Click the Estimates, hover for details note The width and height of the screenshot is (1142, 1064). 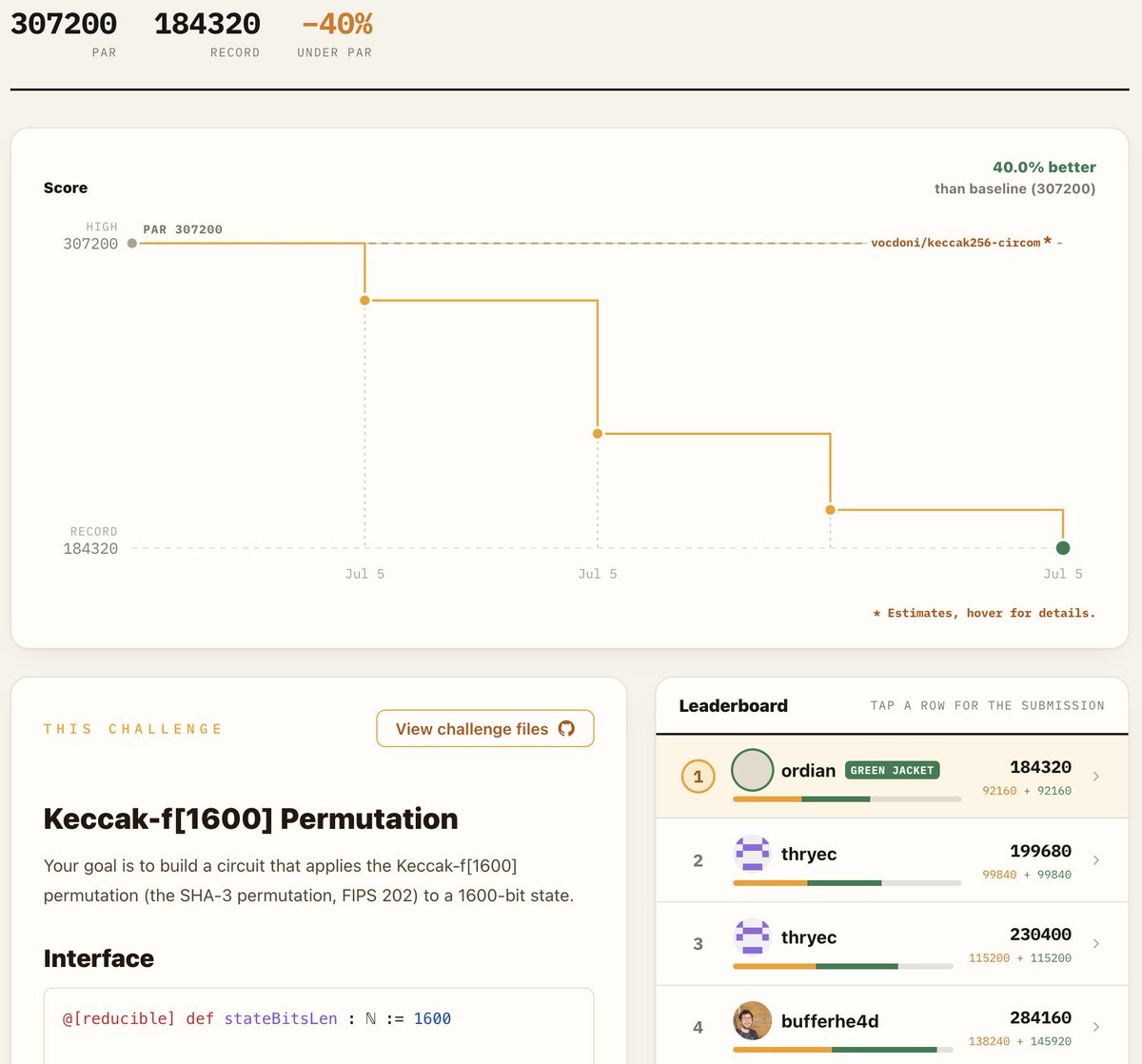coord(984,613)
